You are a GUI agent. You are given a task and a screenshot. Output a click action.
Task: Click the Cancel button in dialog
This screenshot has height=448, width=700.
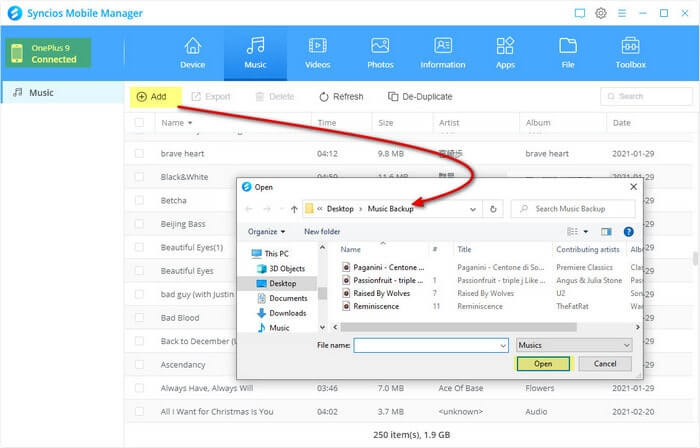(x=605, y=364)
